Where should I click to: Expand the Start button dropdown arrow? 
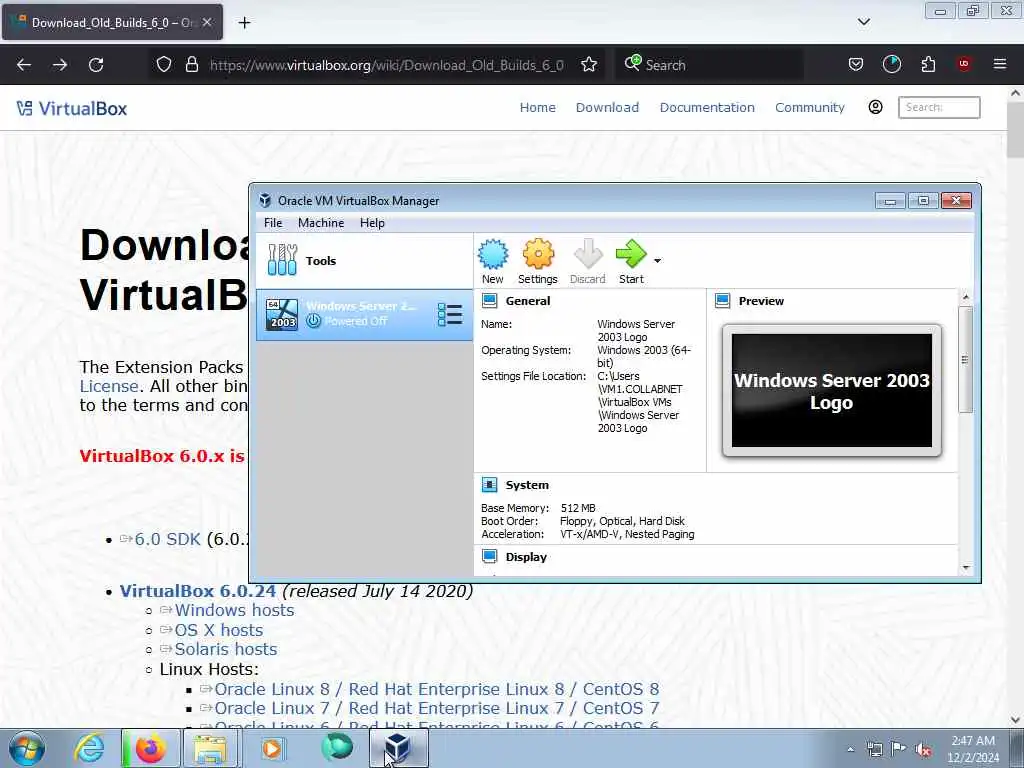[x=658, y=261]
